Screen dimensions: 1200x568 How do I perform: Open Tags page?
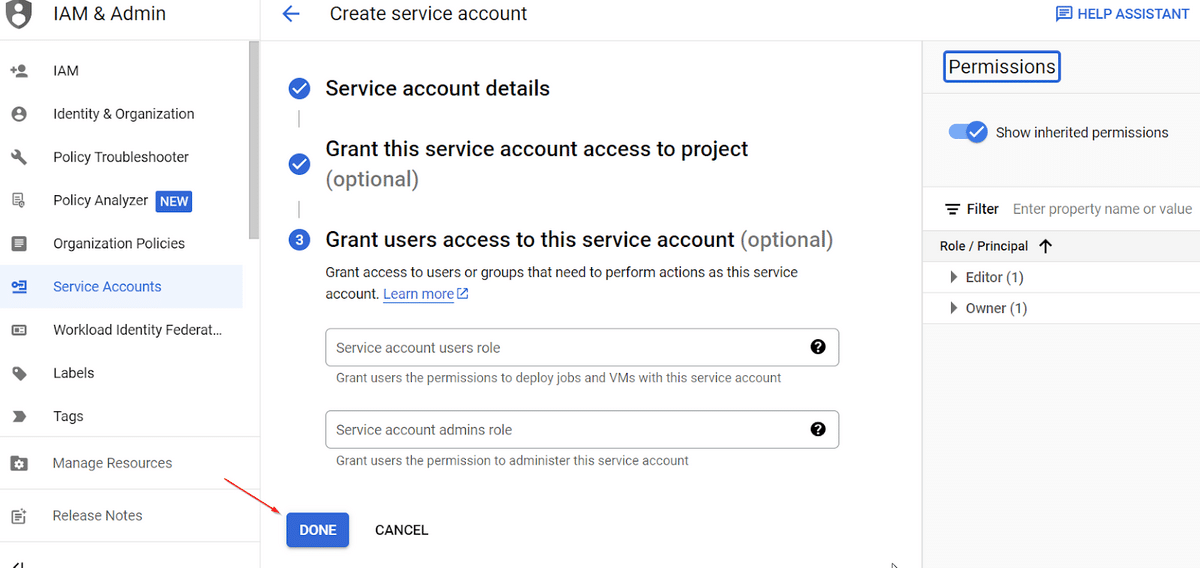(x=68, y=416)
